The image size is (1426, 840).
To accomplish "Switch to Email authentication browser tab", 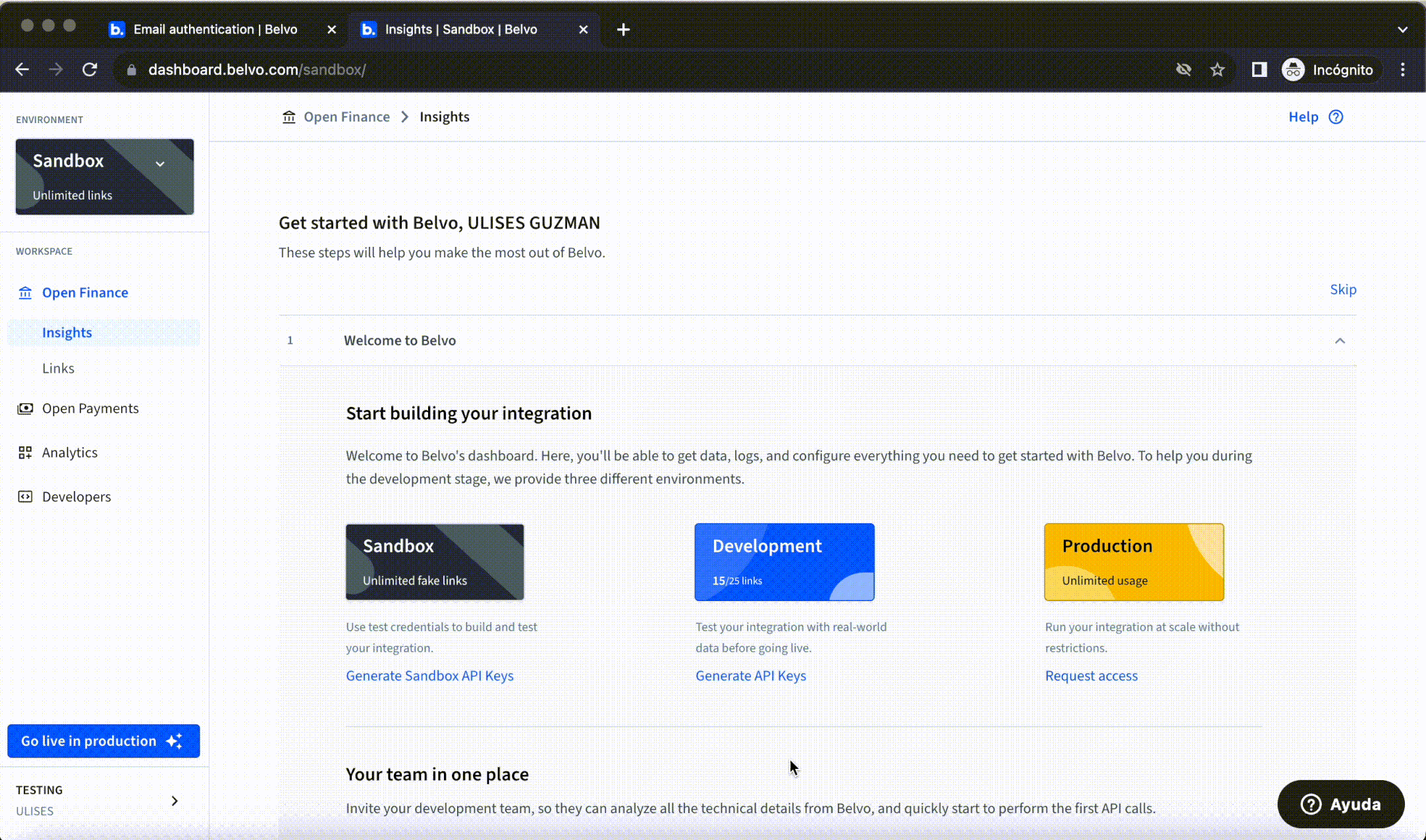I will tap(215, 30).
